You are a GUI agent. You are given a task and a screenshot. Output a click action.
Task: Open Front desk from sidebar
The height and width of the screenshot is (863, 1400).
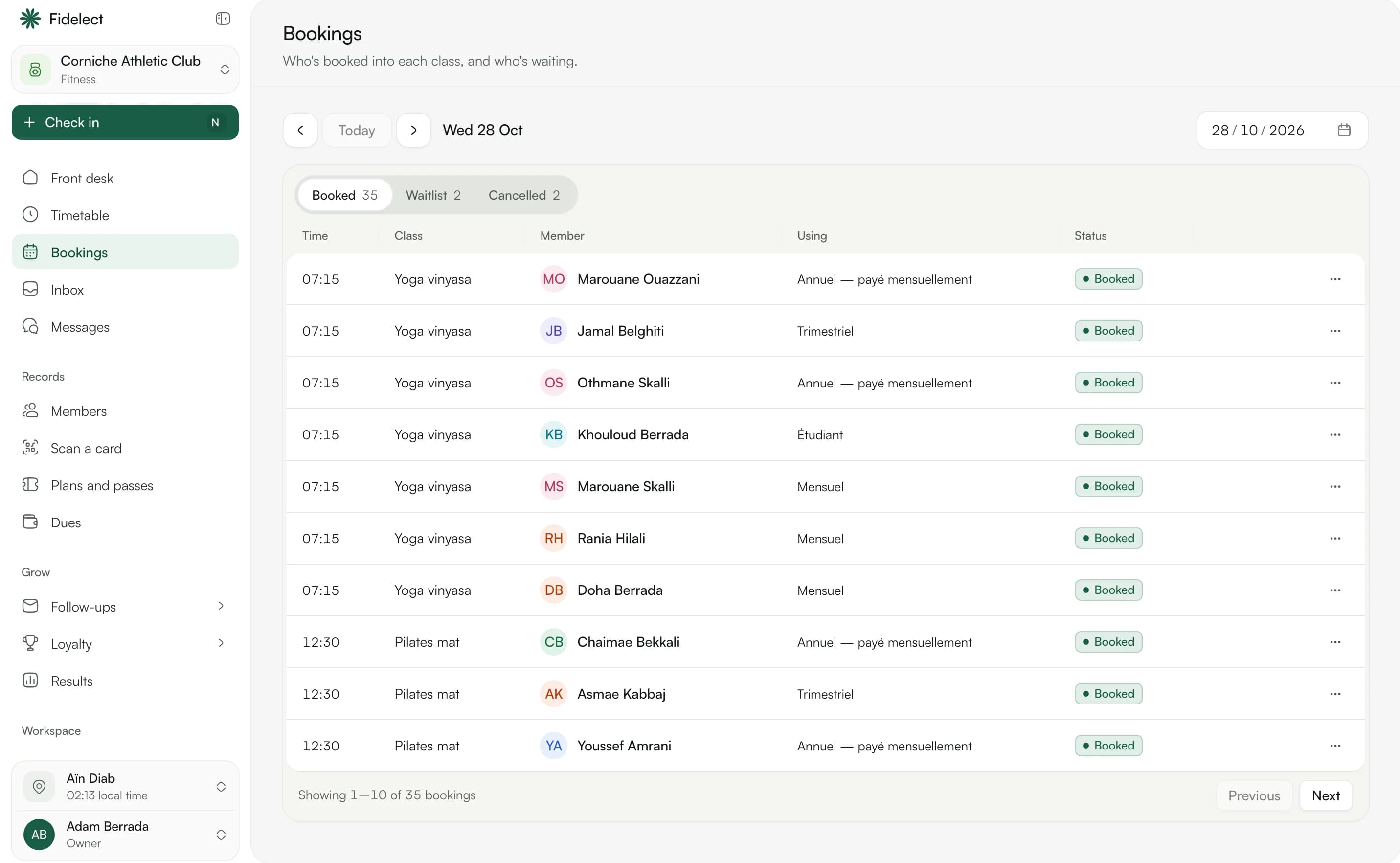click(125, 178)
